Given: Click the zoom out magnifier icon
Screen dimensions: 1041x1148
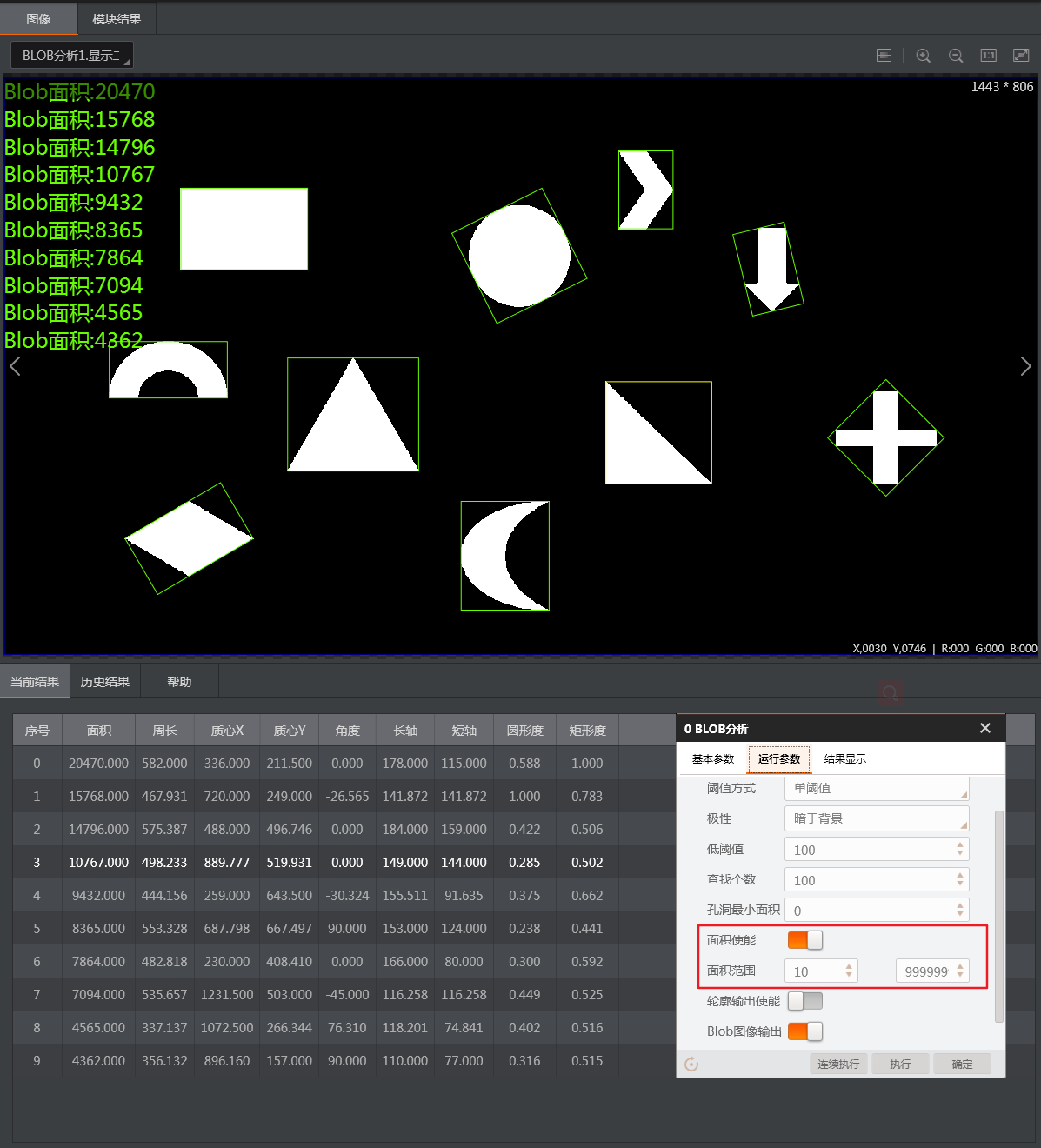Looking at the screenshot, I should coord(955,55).
